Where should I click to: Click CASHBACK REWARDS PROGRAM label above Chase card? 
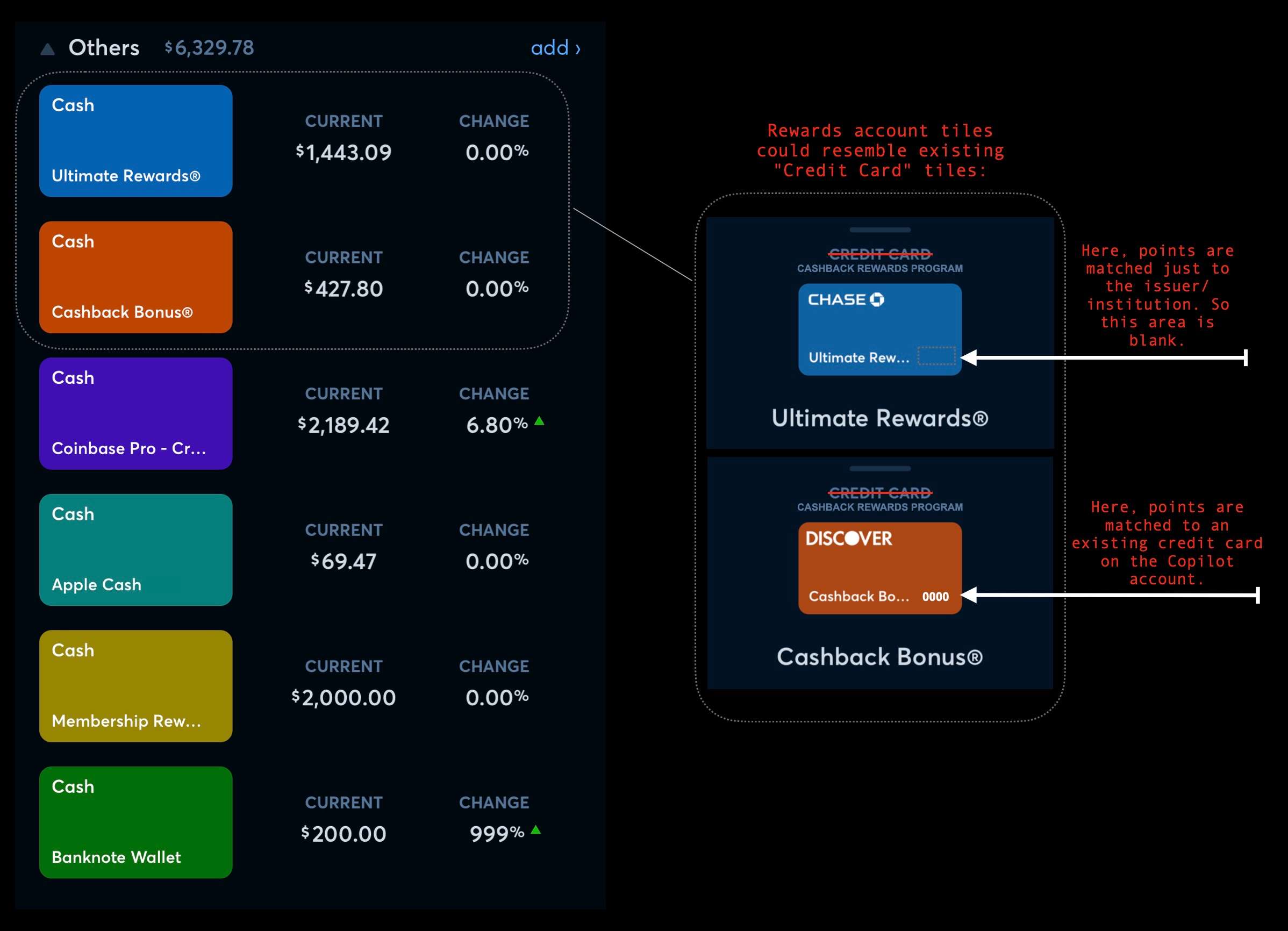[x=879, y=268]
